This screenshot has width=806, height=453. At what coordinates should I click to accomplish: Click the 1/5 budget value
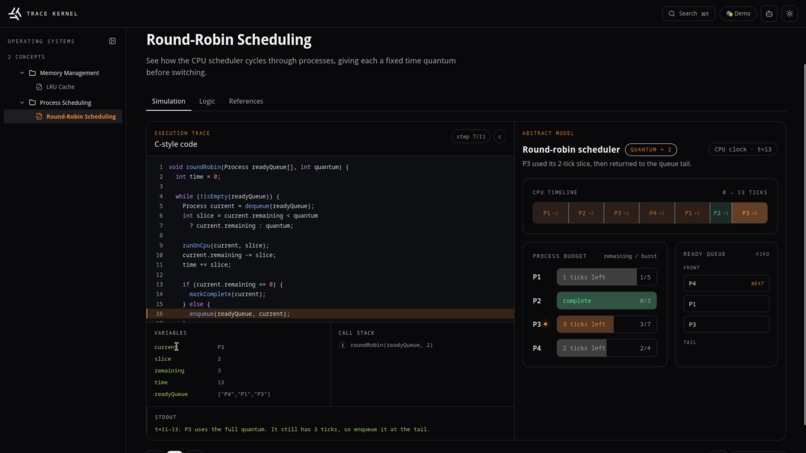click(645, 277)
